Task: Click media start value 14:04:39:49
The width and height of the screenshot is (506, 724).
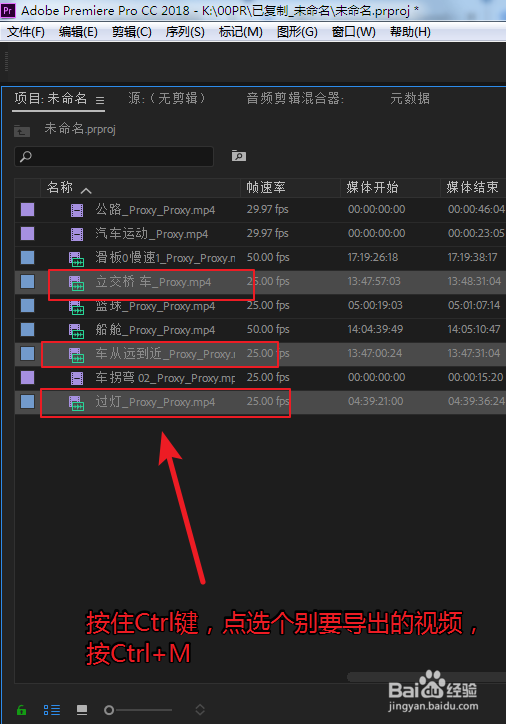Action: 375,329
